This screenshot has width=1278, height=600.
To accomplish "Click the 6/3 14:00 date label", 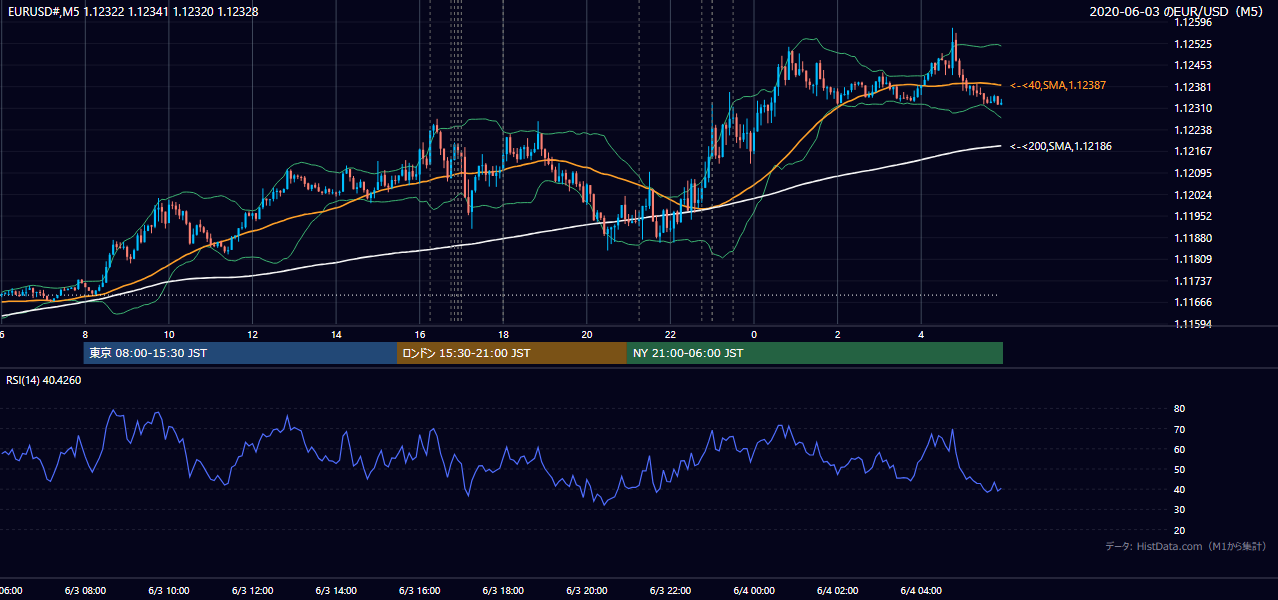I will coord(336,591).
